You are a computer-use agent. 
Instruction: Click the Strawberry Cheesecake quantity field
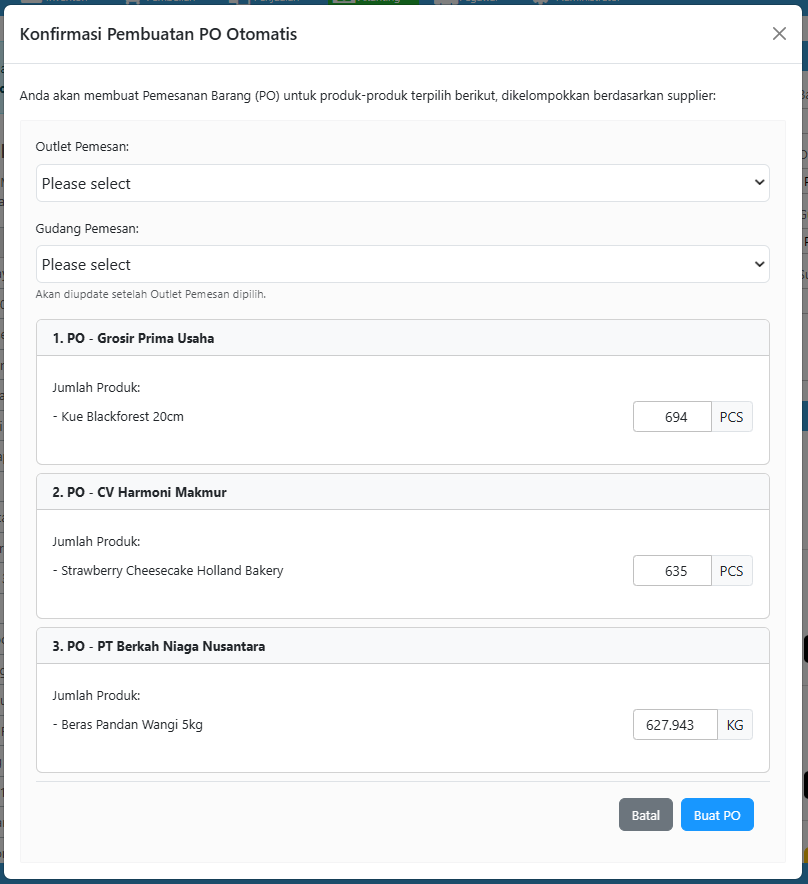click(x=672, y=571)
